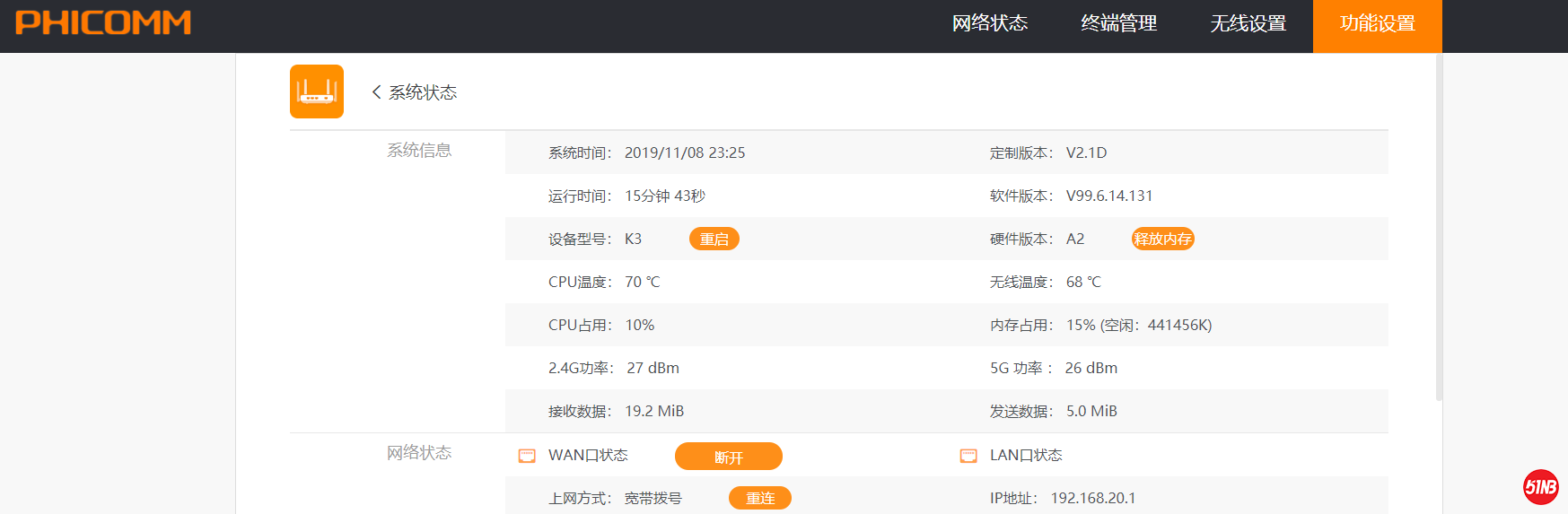Click the back chevron beside 系统状态

(376, 91)
